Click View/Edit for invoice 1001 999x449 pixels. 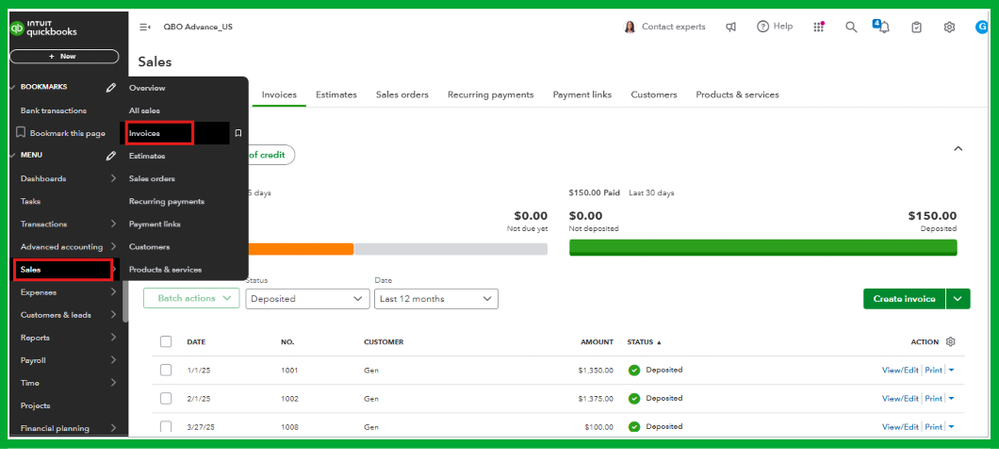tap(900, 370)
